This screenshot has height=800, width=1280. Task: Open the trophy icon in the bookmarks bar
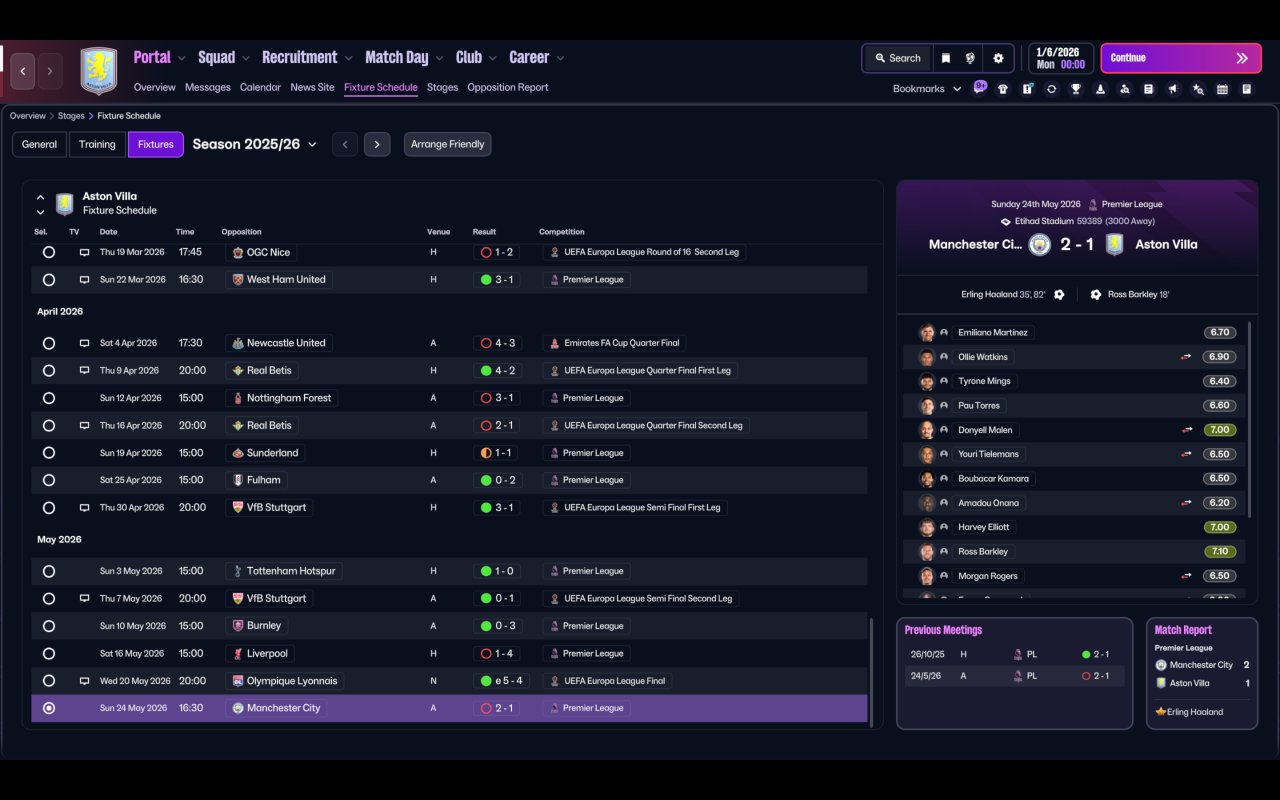pyautogui.click(x=1076, y=89)
